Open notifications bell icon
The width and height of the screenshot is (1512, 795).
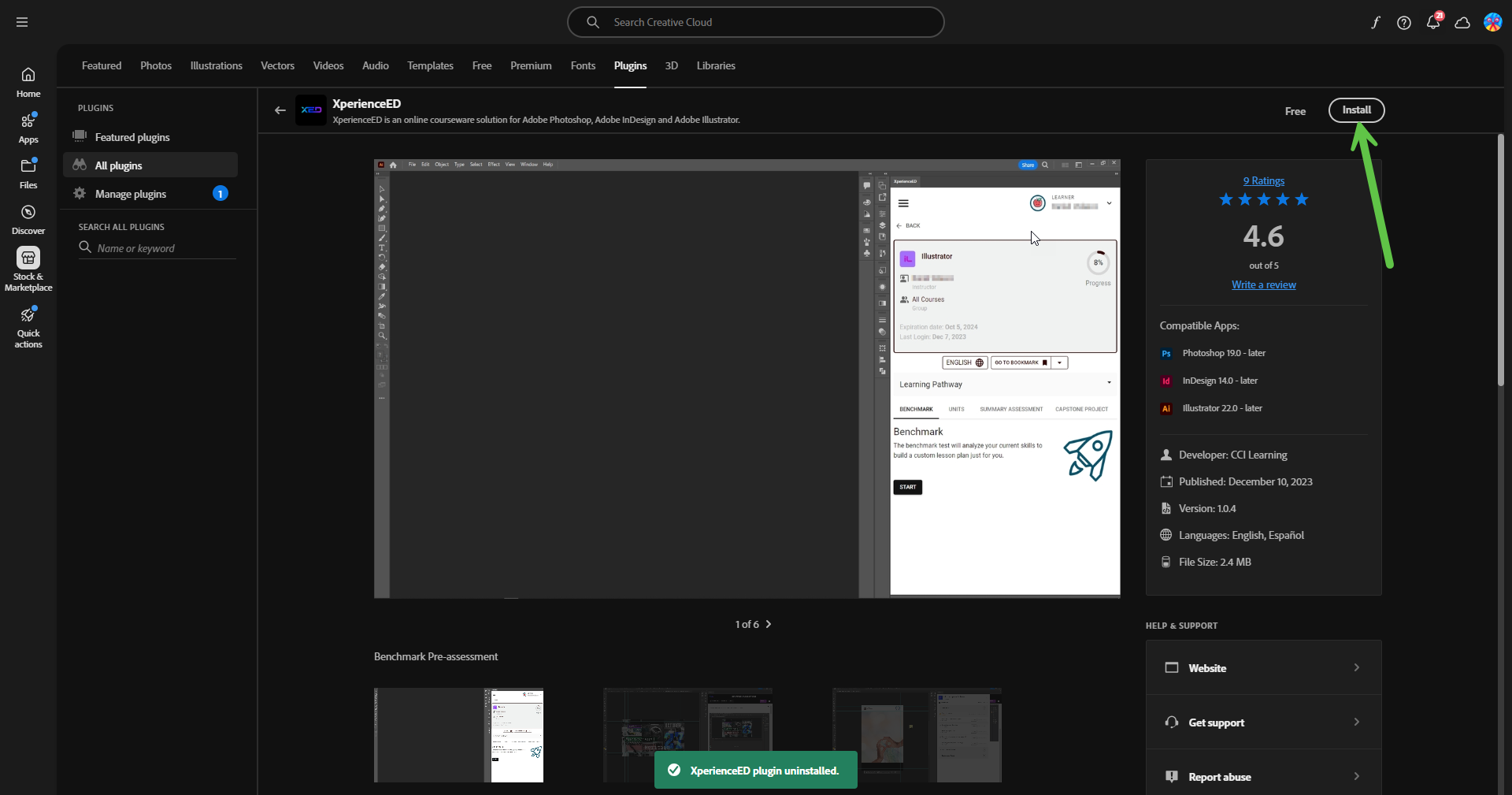(1433, 22)
